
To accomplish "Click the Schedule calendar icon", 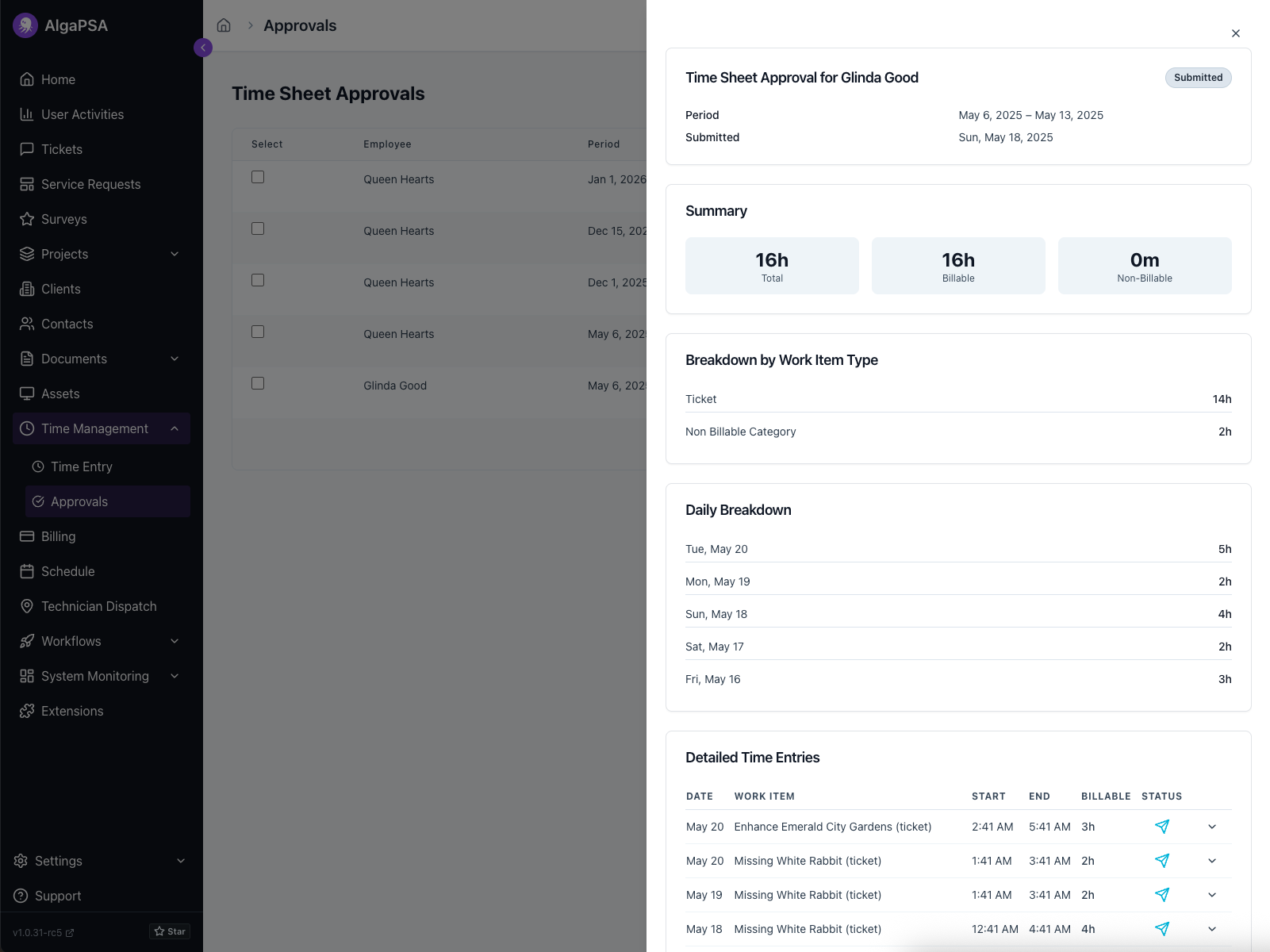I will click(x=27, y=571).
